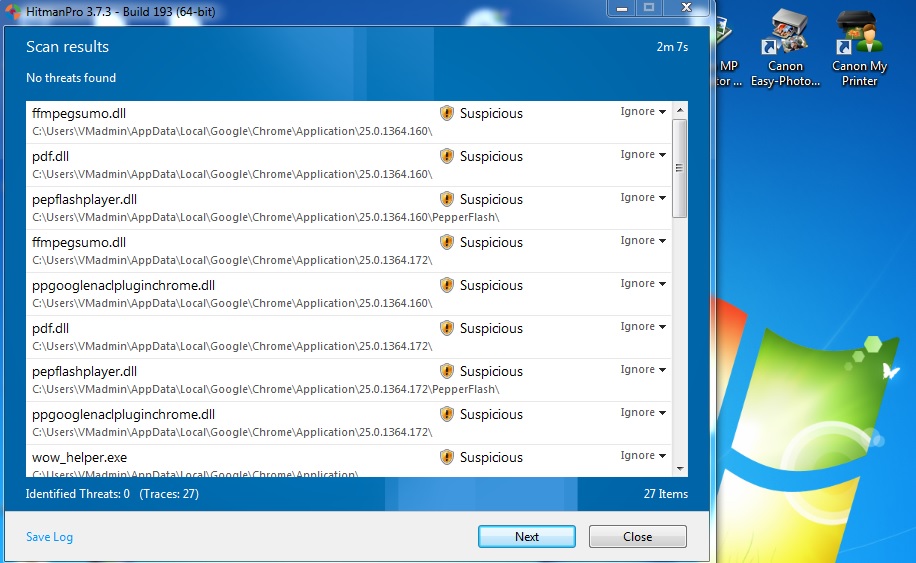Click shield icon for pepflashplayer.dll in 25.0.1364.160
Screen dimensions: 916x563
coord(447,199)
